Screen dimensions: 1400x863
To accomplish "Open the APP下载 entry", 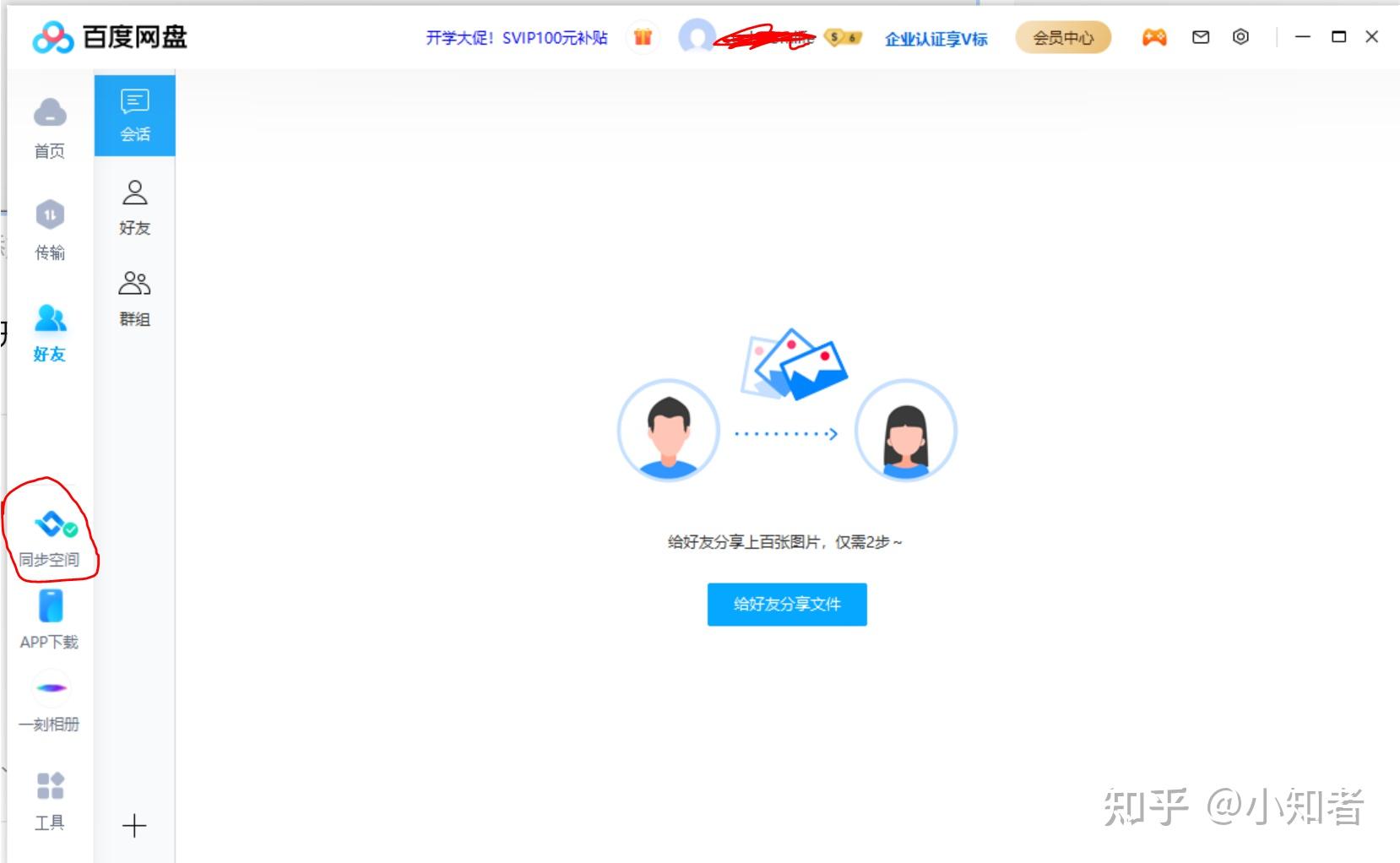I will point(50,620).
